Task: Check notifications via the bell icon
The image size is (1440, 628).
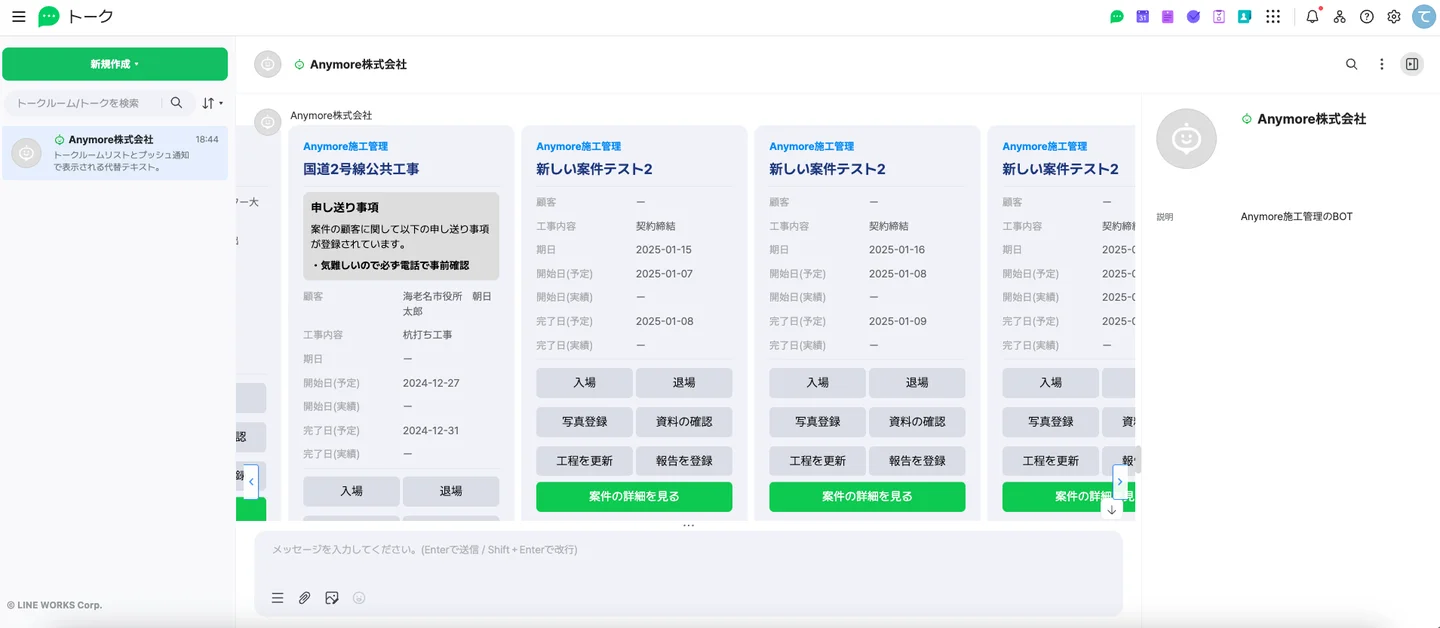Action: coord(1312,17)
